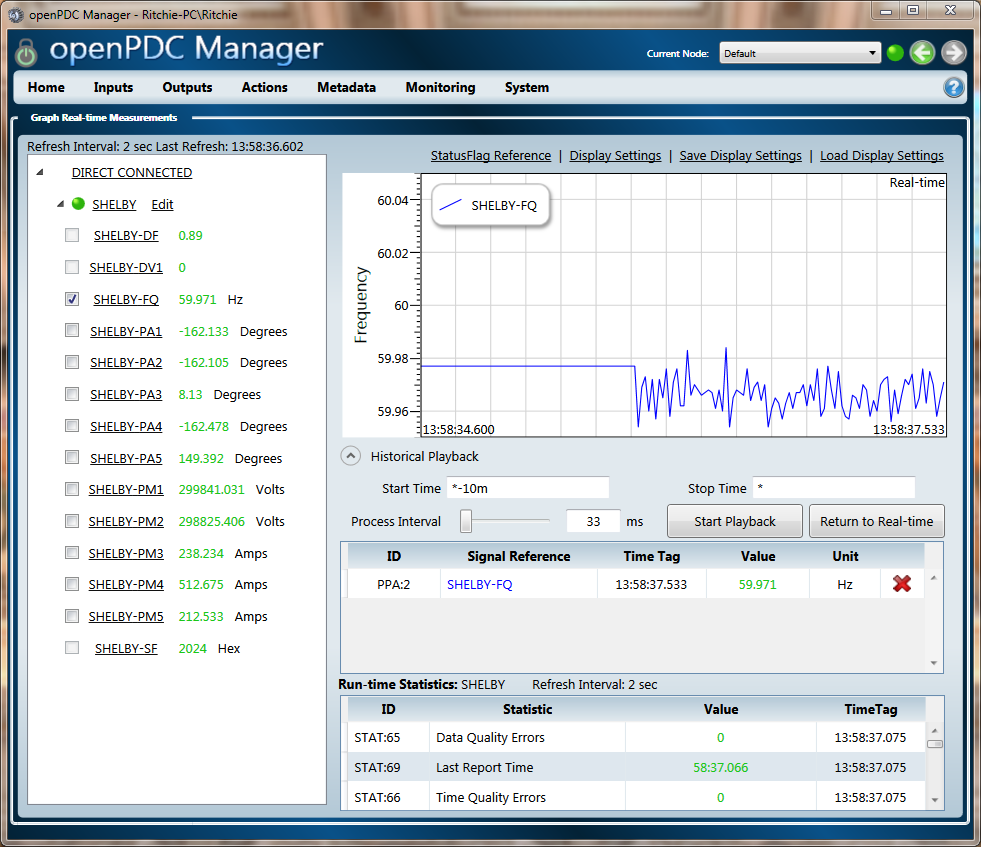Collapse the Historical Playback section
This screenshot has width=981, height=847.
click(350, 456)
